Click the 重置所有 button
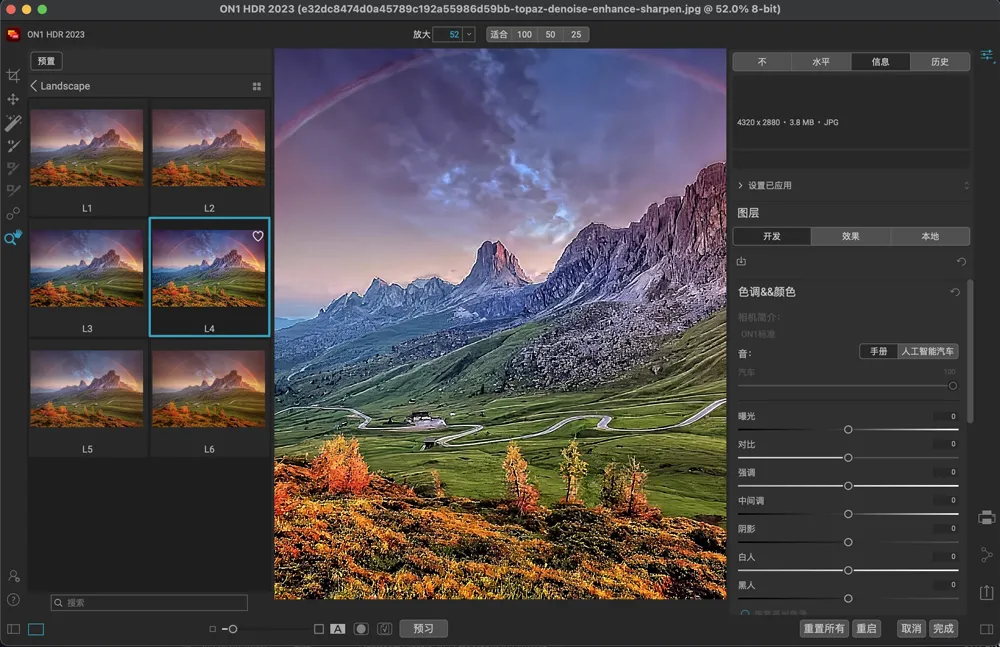 click(x=824, y=629)
